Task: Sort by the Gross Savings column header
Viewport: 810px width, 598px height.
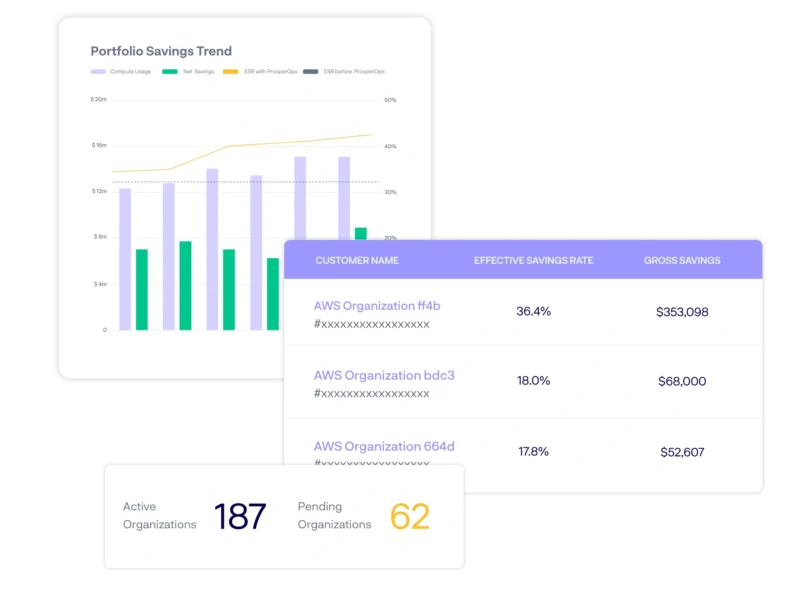Action: pyautogui.click(x=682, y=260)
